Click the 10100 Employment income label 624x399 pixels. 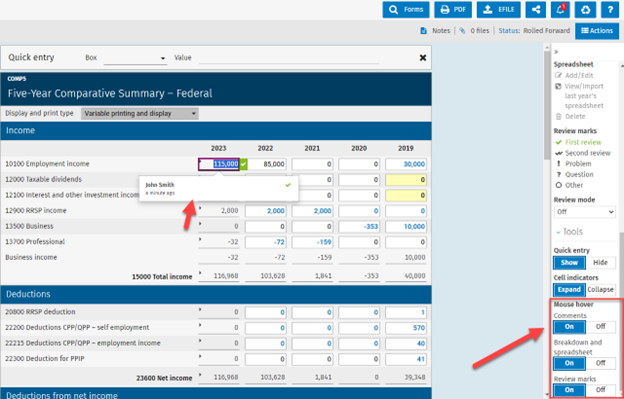[47, 164]
